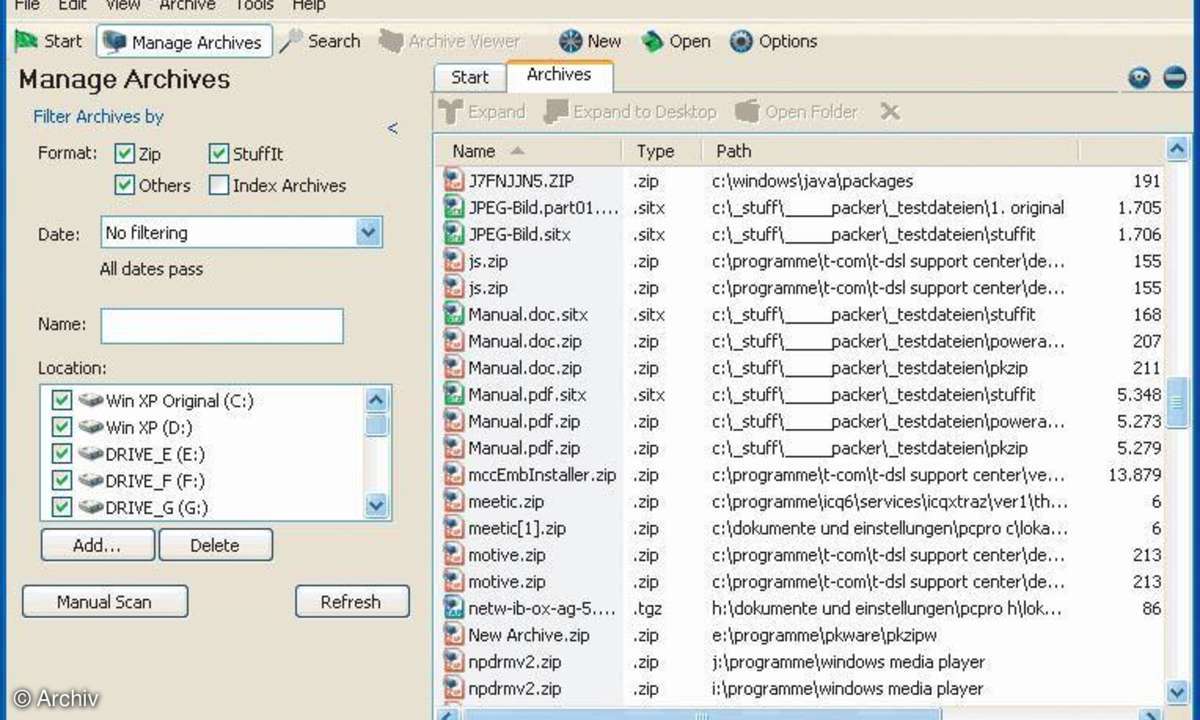This screenshot has height=720, width=1200.
Task: Click the J7FNJJN5.ZIP file icon
Action: click(x=453, y=181)
